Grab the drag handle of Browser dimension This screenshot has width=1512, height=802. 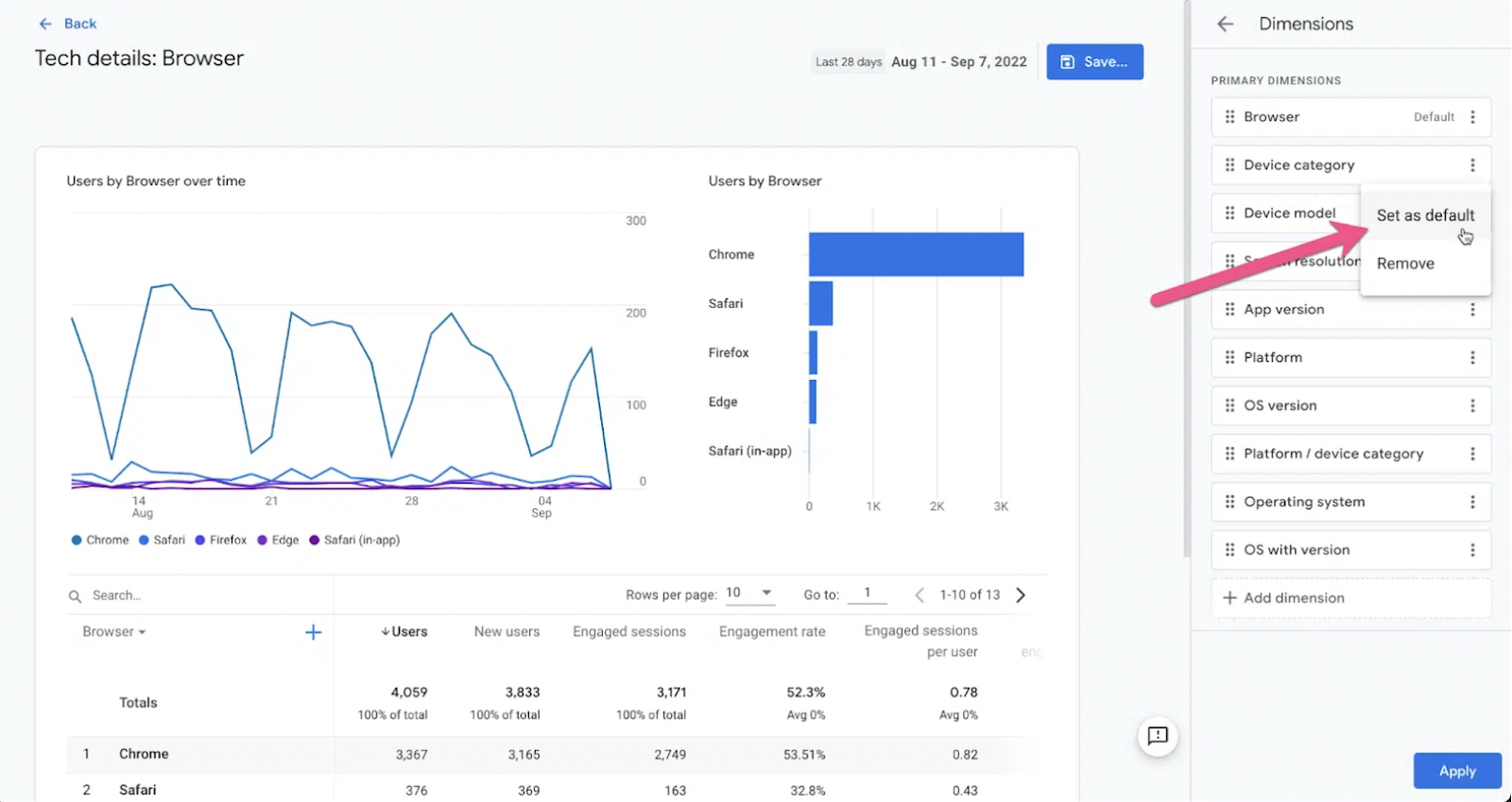(1229, 117)
